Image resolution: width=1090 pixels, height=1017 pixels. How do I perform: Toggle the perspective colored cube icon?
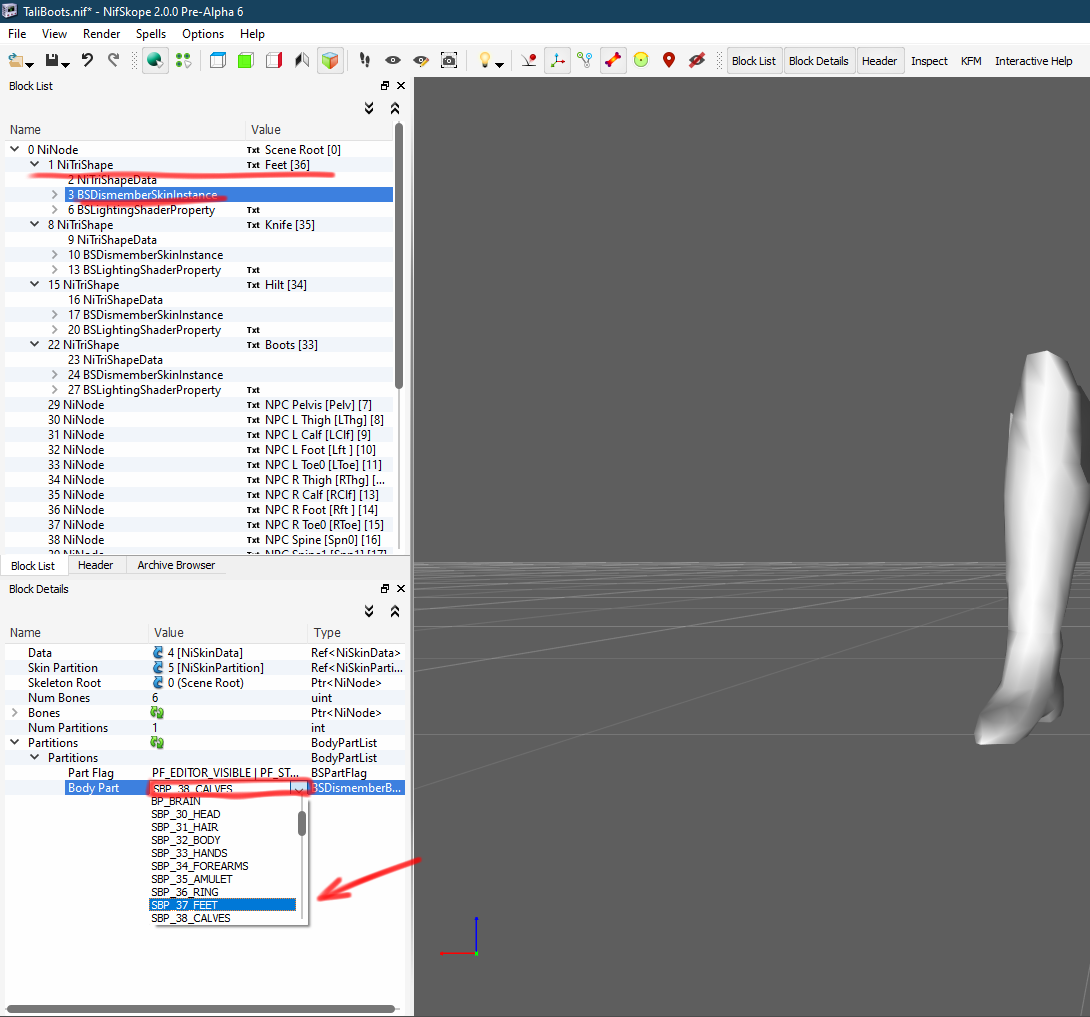(330, 60)
